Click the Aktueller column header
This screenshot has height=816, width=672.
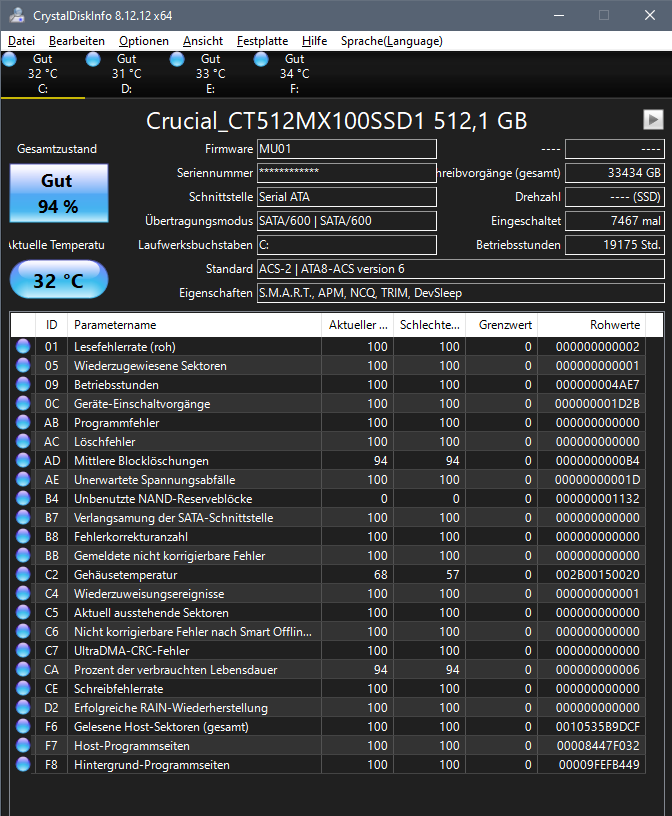358,325
